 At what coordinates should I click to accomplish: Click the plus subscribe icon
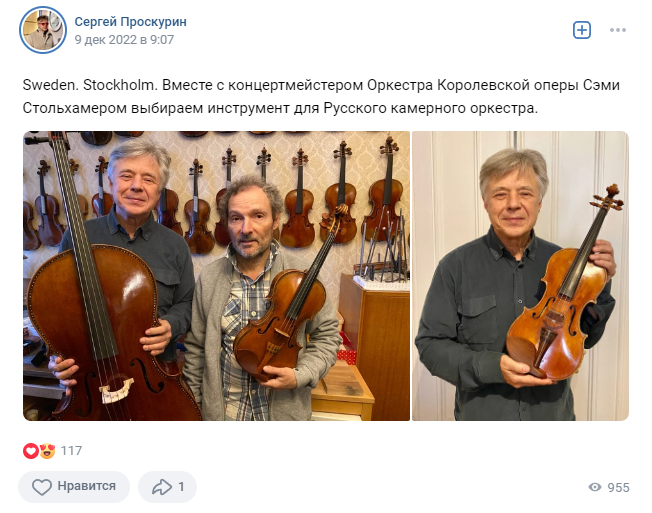click(582, 30)
